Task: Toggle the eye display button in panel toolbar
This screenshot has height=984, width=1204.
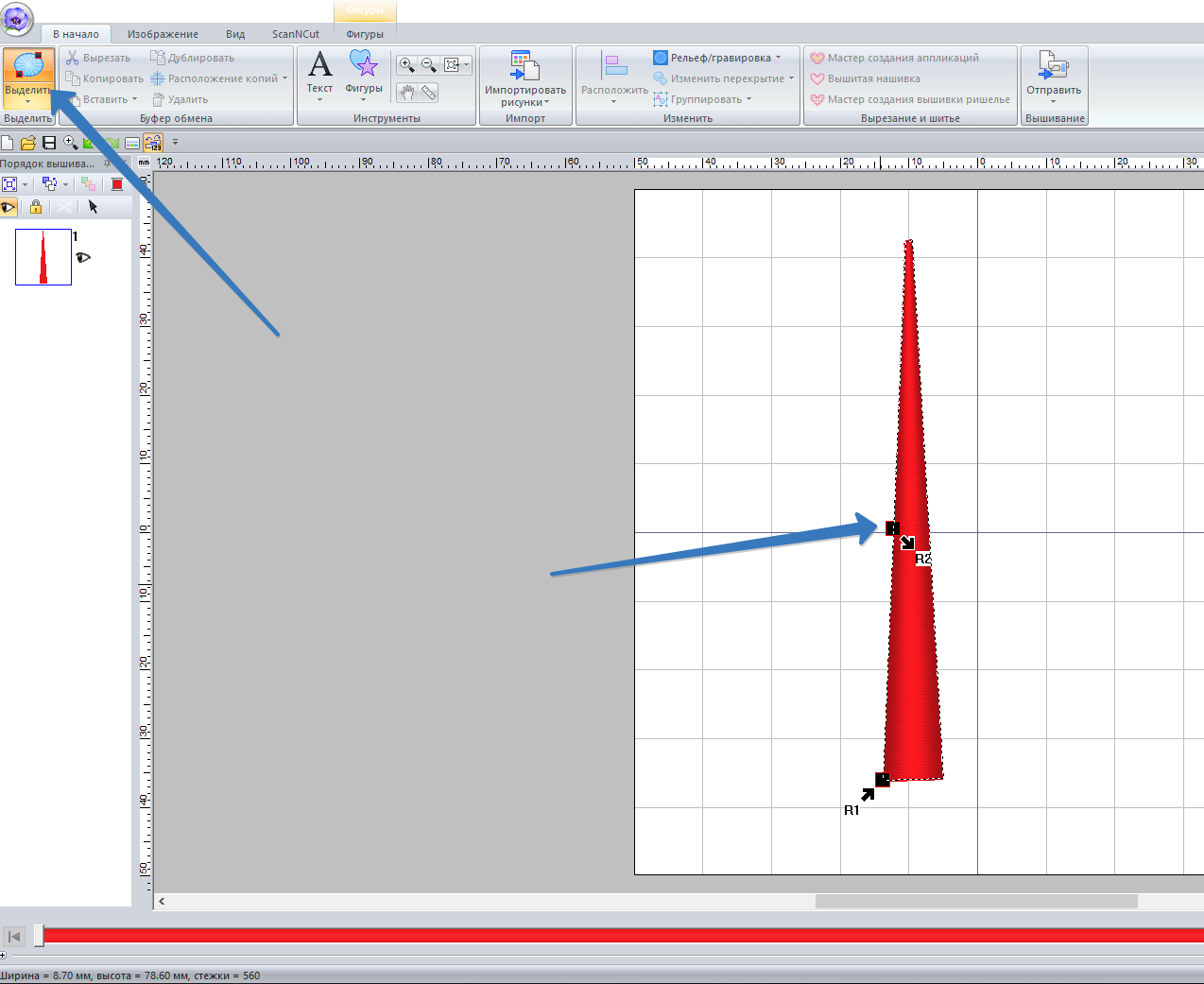Action: pos(9,207)
